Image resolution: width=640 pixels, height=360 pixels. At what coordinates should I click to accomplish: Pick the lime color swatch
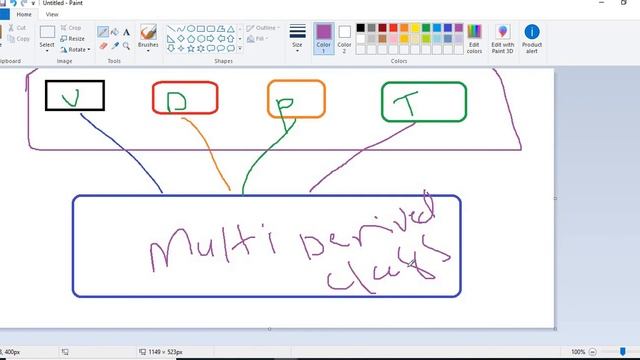pos(426,39)
